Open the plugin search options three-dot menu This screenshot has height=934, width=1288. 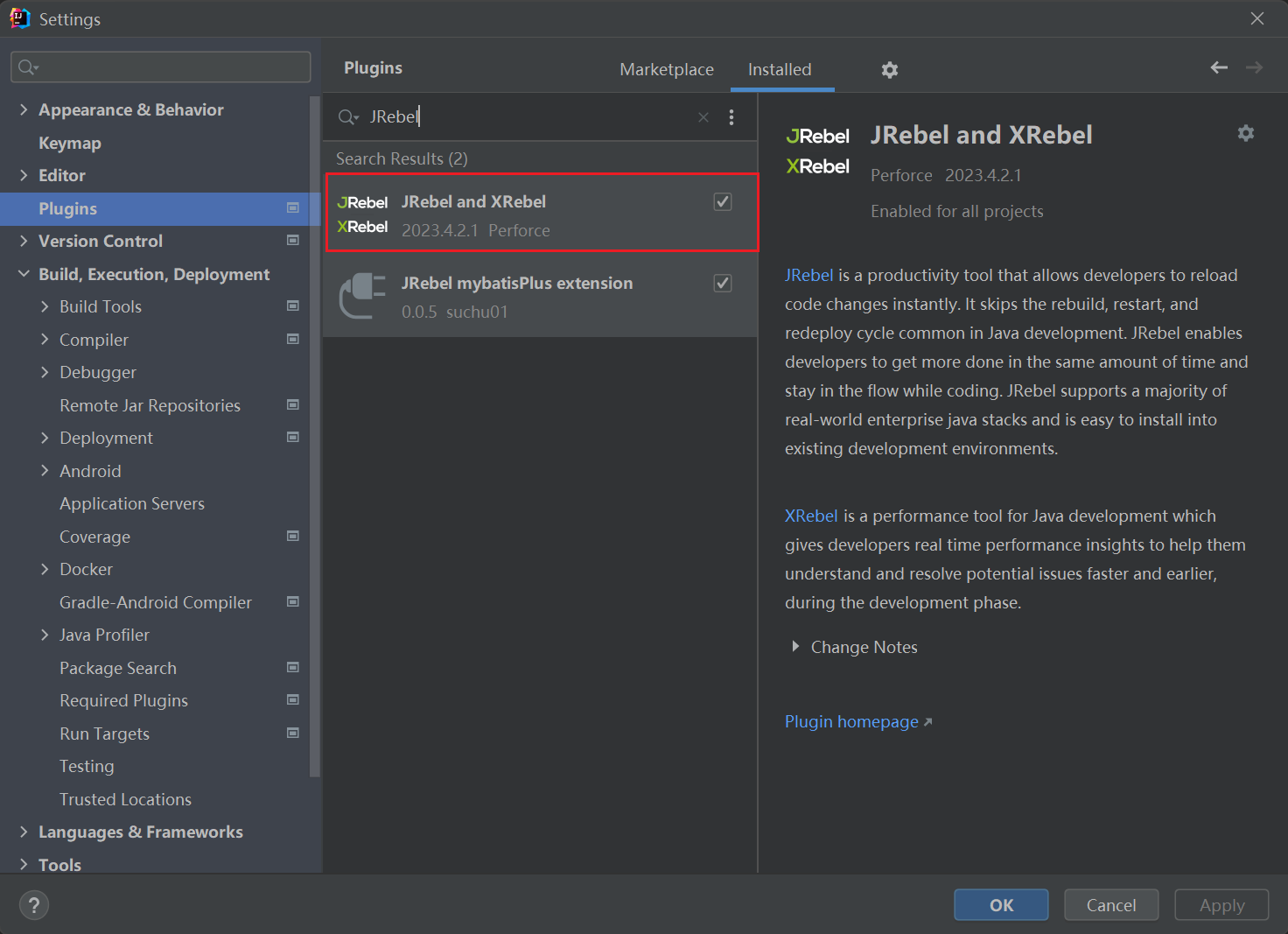pos(731,117)
